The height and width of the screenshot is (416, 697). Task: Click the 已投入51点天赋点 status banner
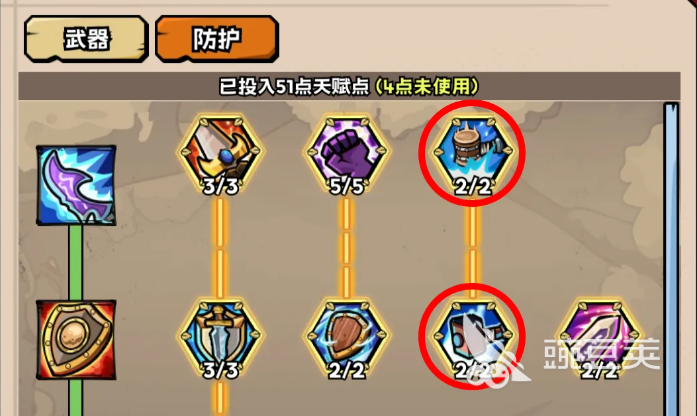pos(349,86)
